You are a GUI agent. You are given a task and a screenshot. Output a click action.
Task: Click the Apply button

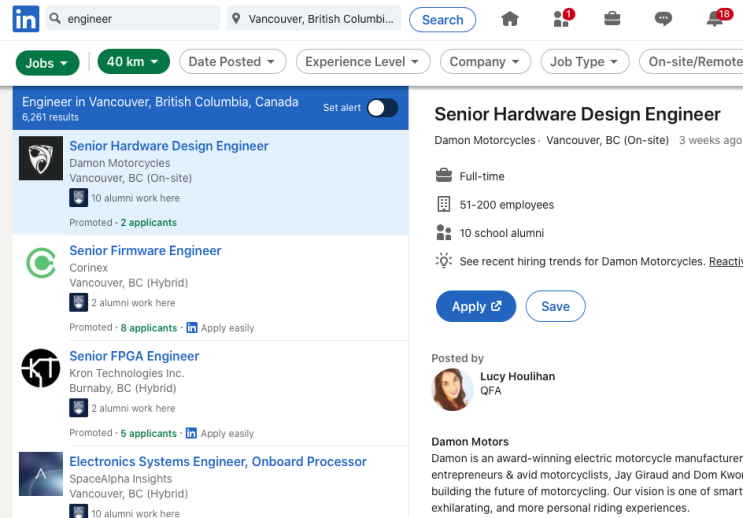(x=476, y=306)
